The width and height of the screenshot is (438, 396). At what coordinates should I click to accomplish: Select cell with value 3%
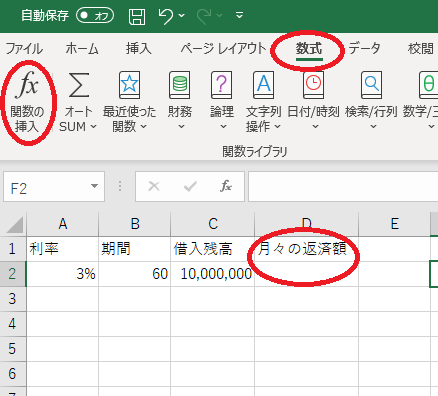[63, 274]
